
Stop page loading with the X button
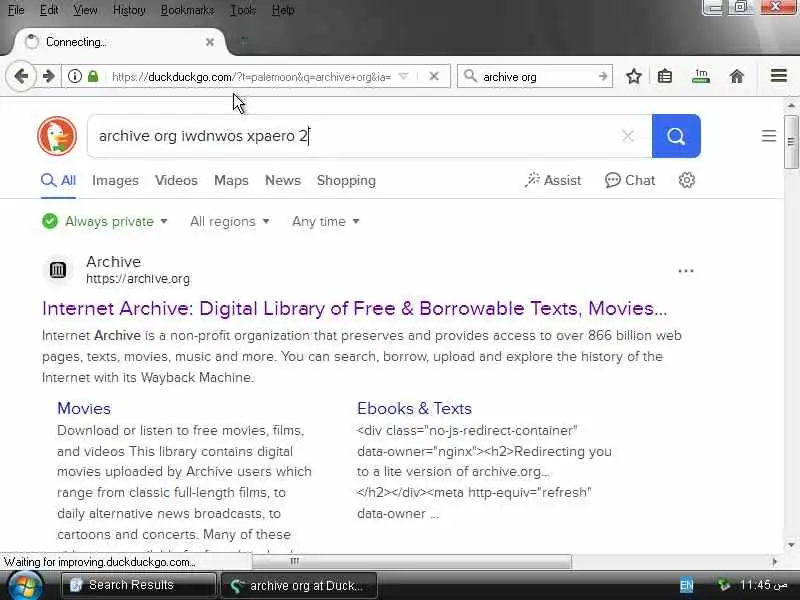[x=434, y=77]
